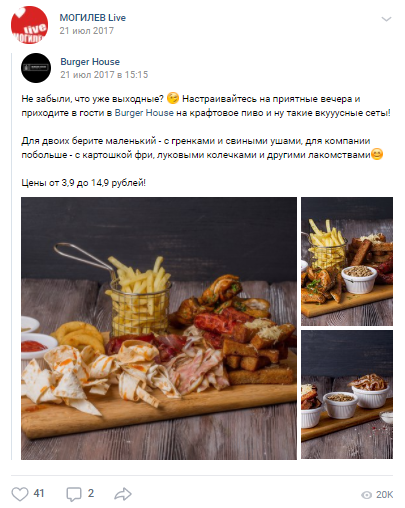Image resolution: width=405 pixels, height=508 pixels.
Task: Follow the inline Burger House text link
Action: pyautogui.click(x=144, y=113)
